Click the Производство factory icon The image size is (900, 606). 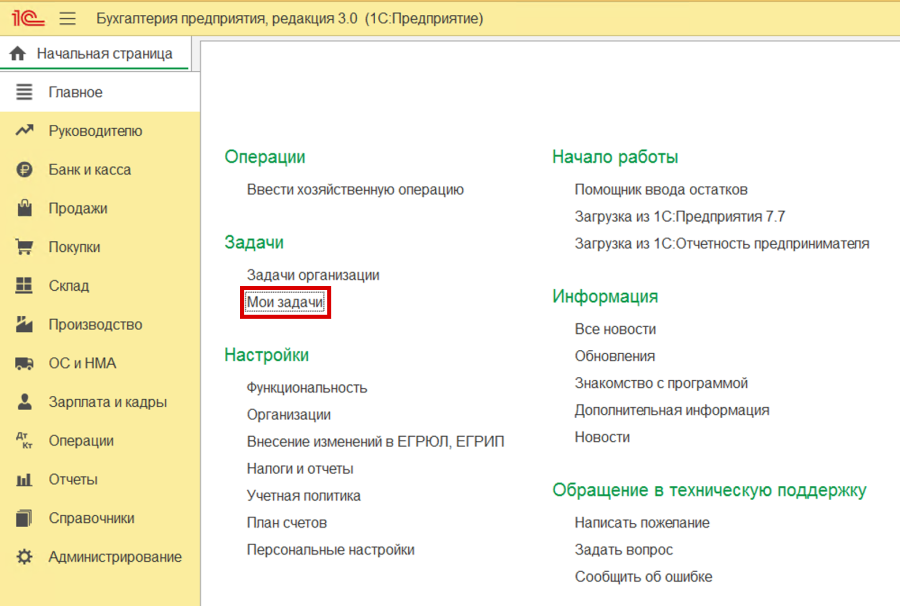tap(25, 325)
